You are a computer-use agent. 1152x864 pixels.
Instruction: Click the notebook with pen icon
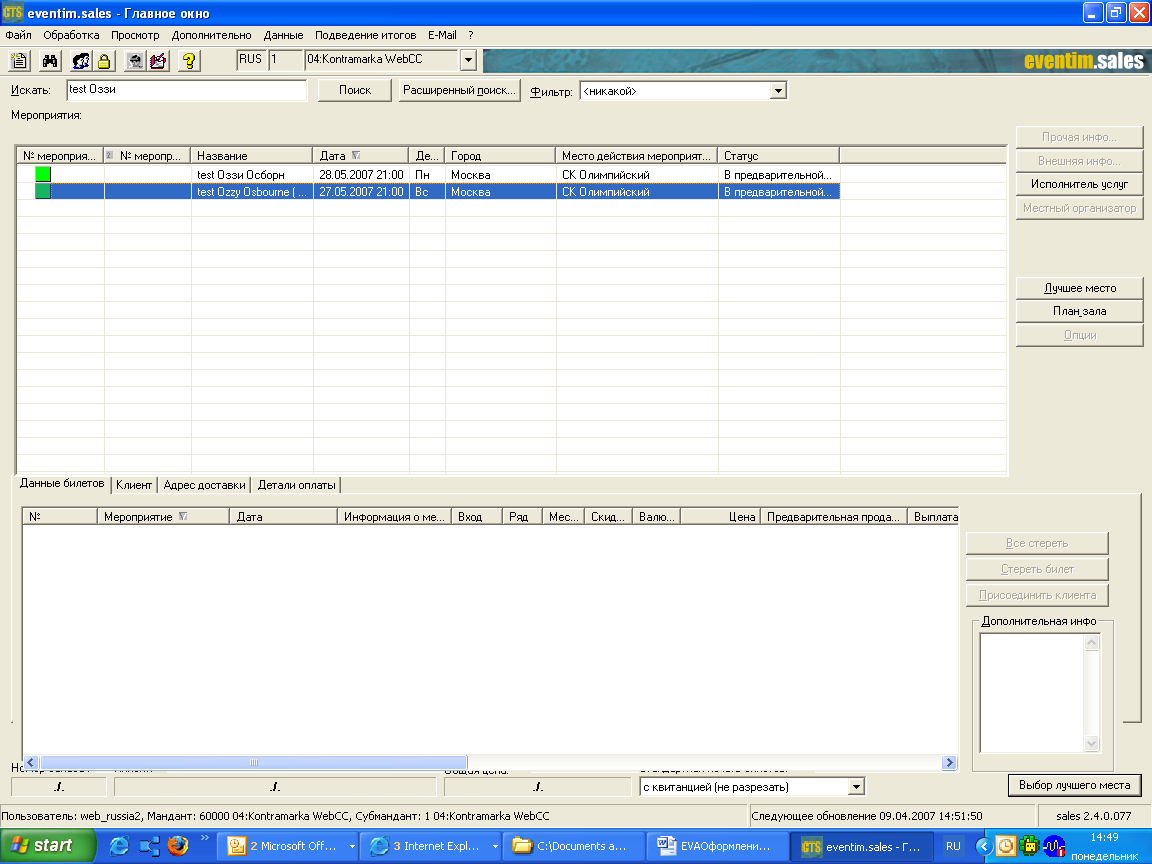(x=158, y=61)
